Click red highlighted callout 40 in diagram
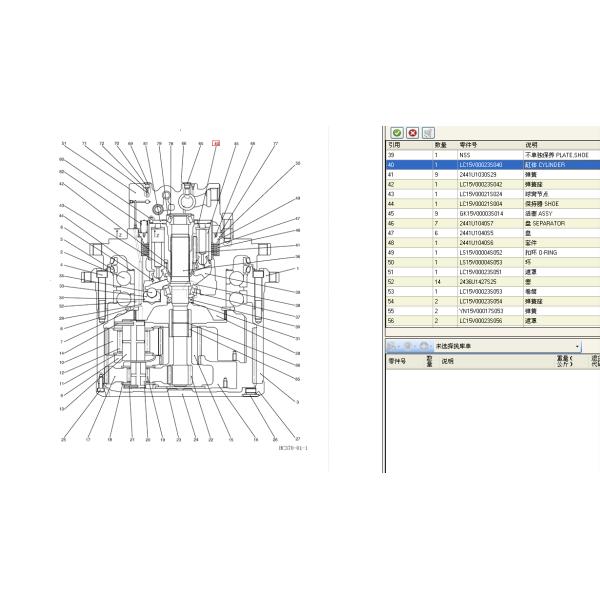This screenshot has height=600, width=600. pos(215,144)
